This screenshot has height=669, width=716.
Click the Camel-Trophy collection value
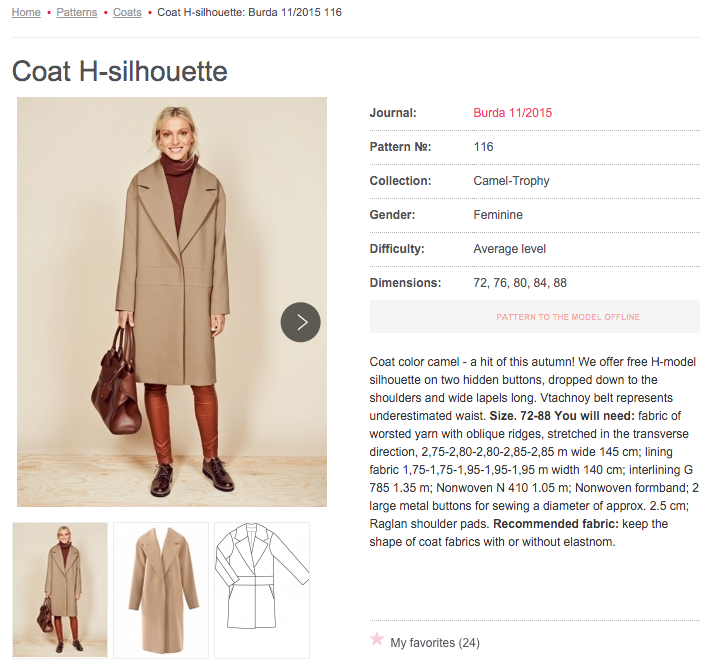511,181
